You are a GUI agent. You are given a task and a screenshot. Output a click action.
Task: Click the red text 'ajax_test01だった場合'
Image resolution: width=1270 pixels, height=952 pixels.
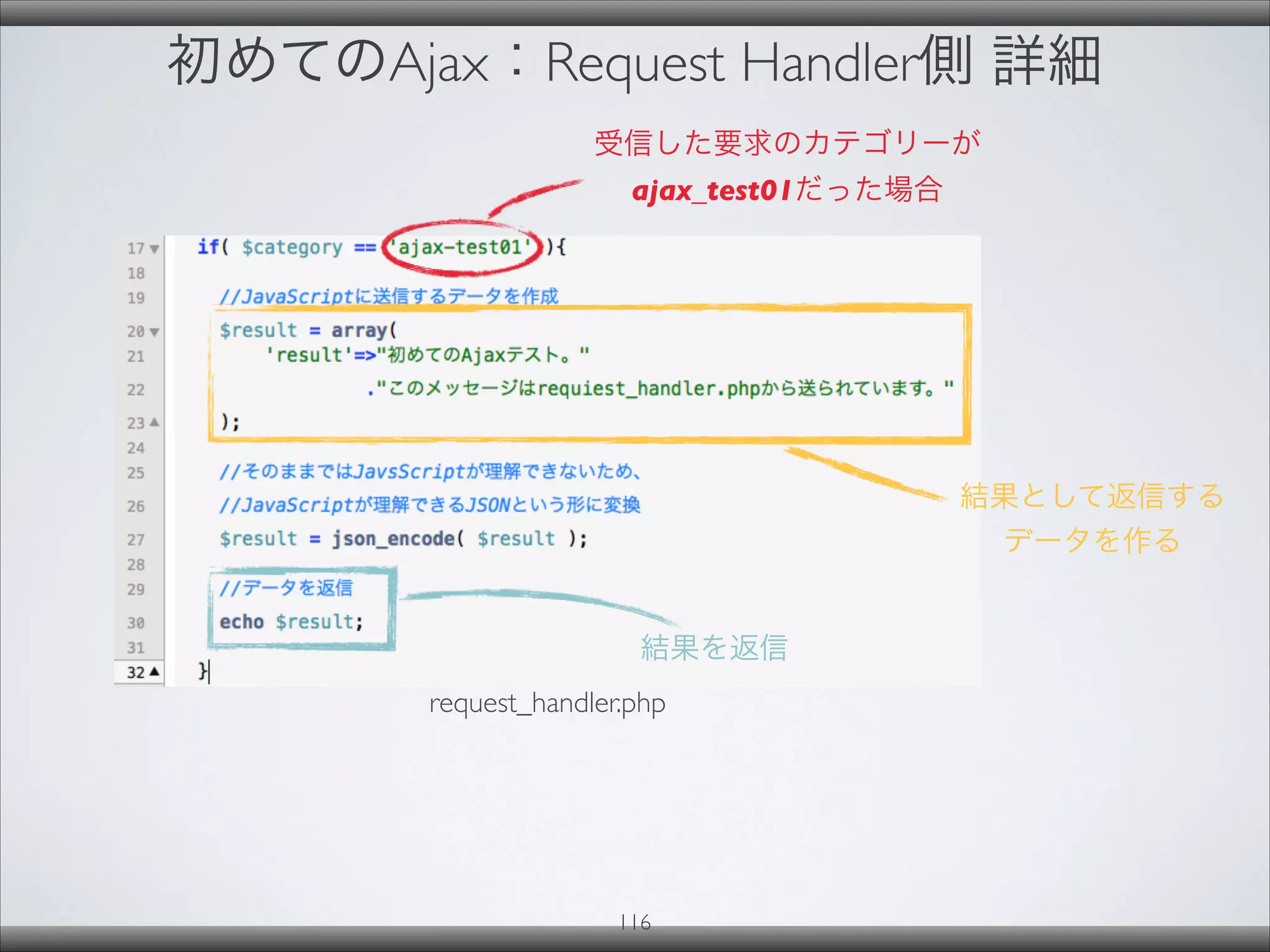coord(788,189)
